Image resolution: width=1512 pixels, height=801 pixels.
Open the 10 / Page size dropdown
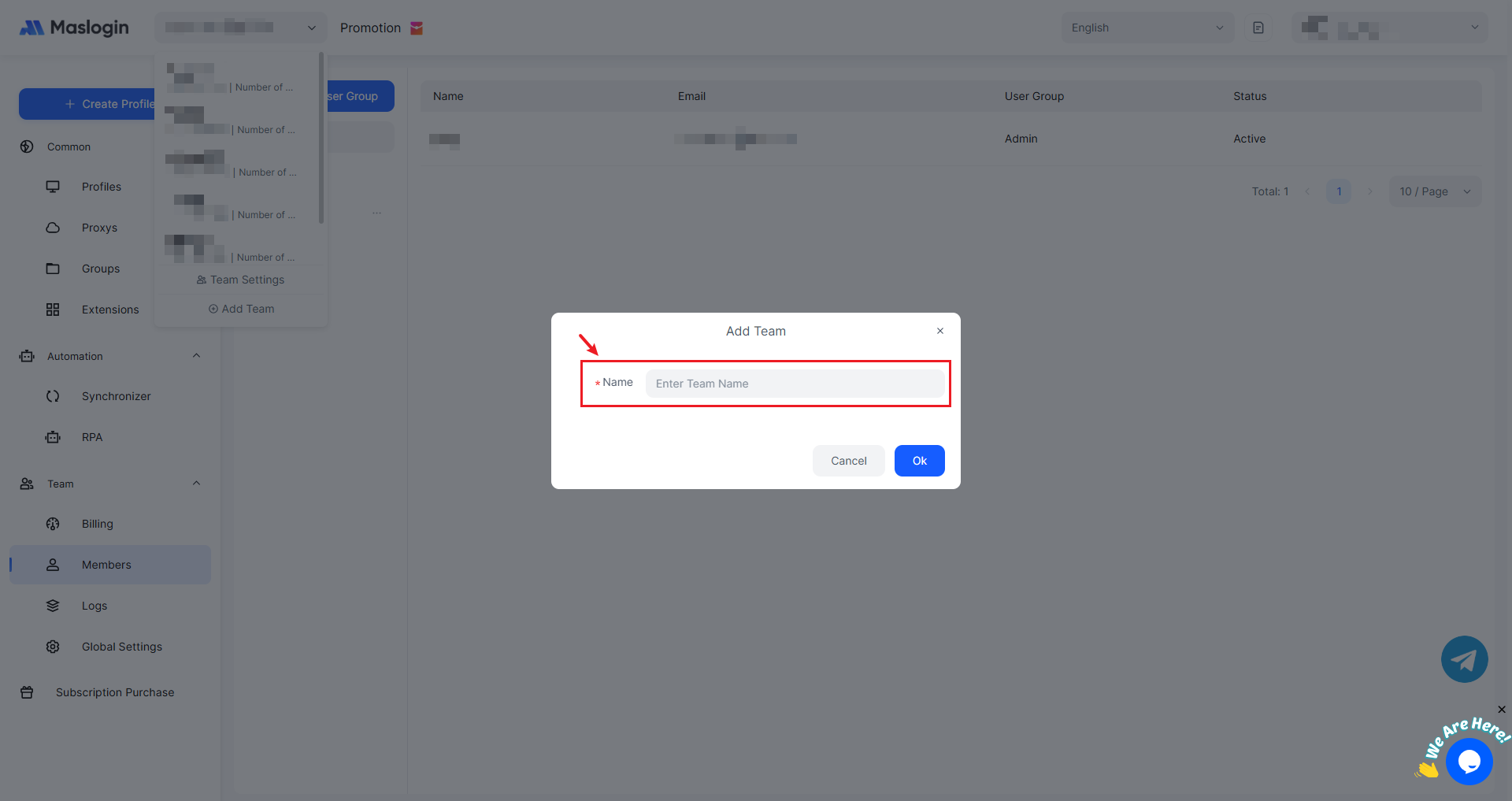point(1434,191)
